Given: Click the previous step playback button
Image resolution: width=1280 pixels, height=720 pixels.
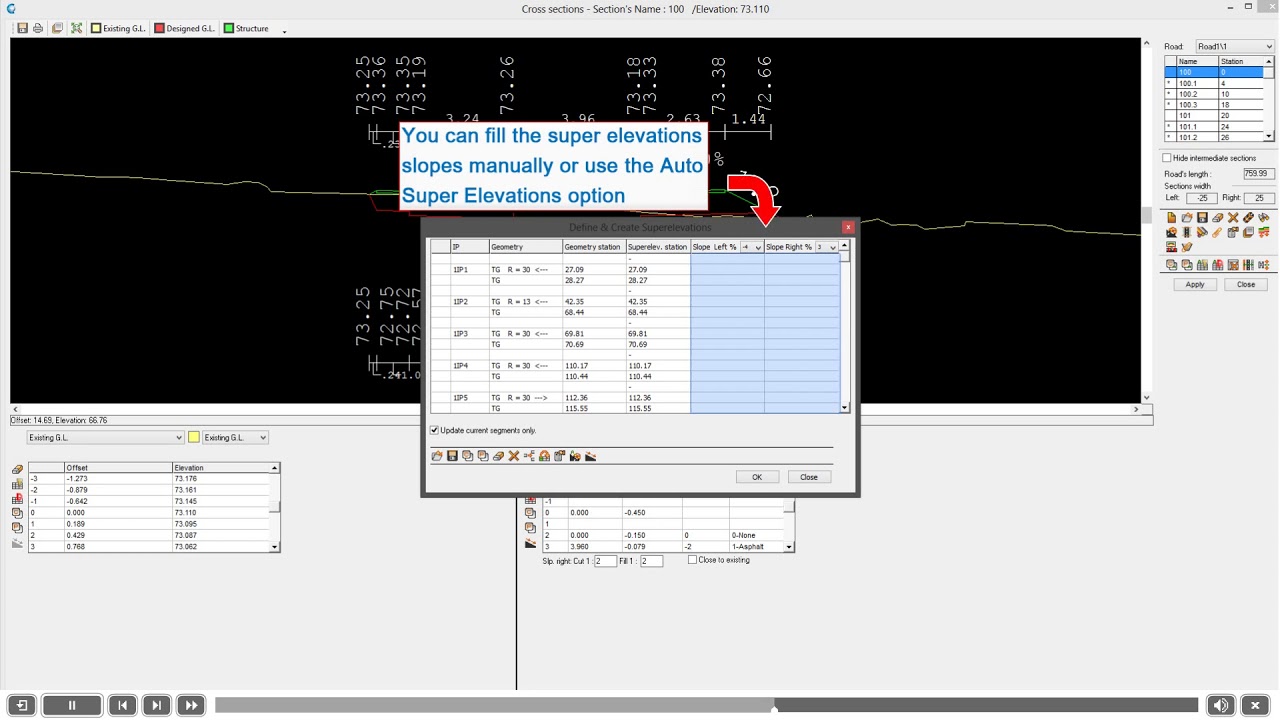Looking at the screenshot, I should [x=122, y=705].
